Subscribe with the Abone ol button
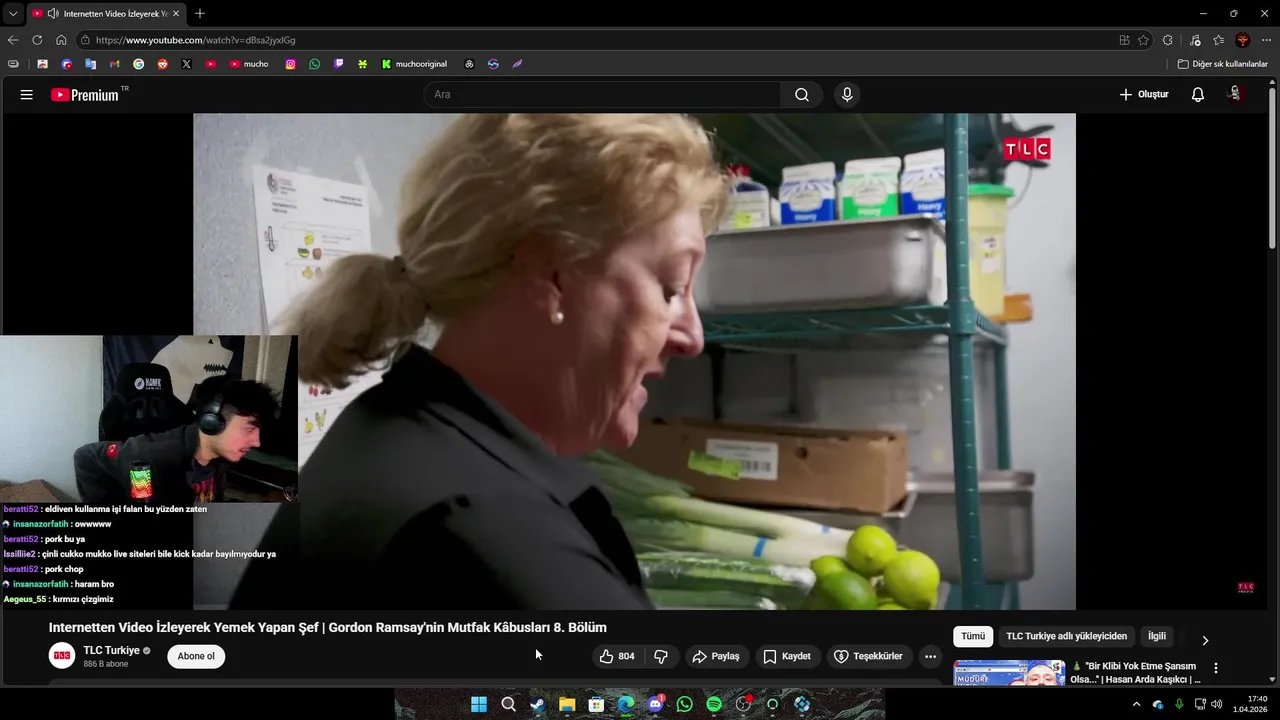 pyautogui.click(x=196, y=656)
